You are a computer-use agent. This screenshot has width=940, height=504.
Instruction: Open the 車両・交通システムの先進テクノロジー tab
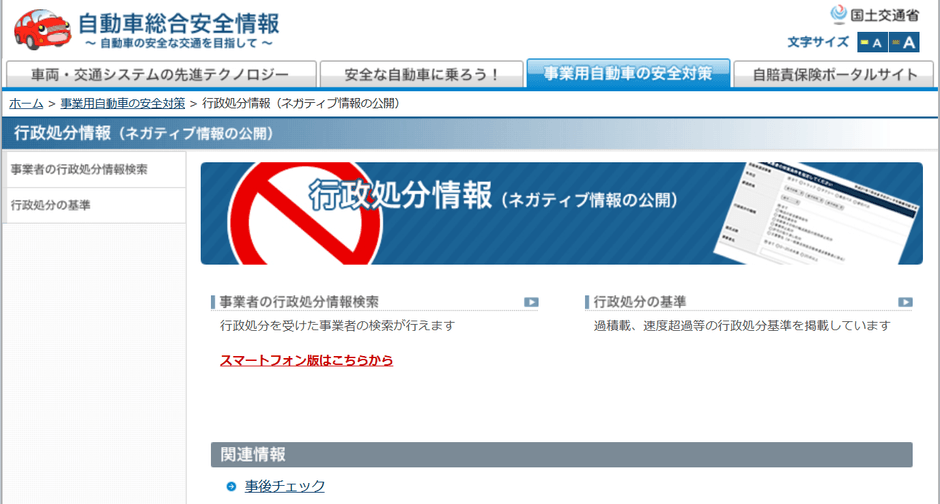click(x=161, y=74)
